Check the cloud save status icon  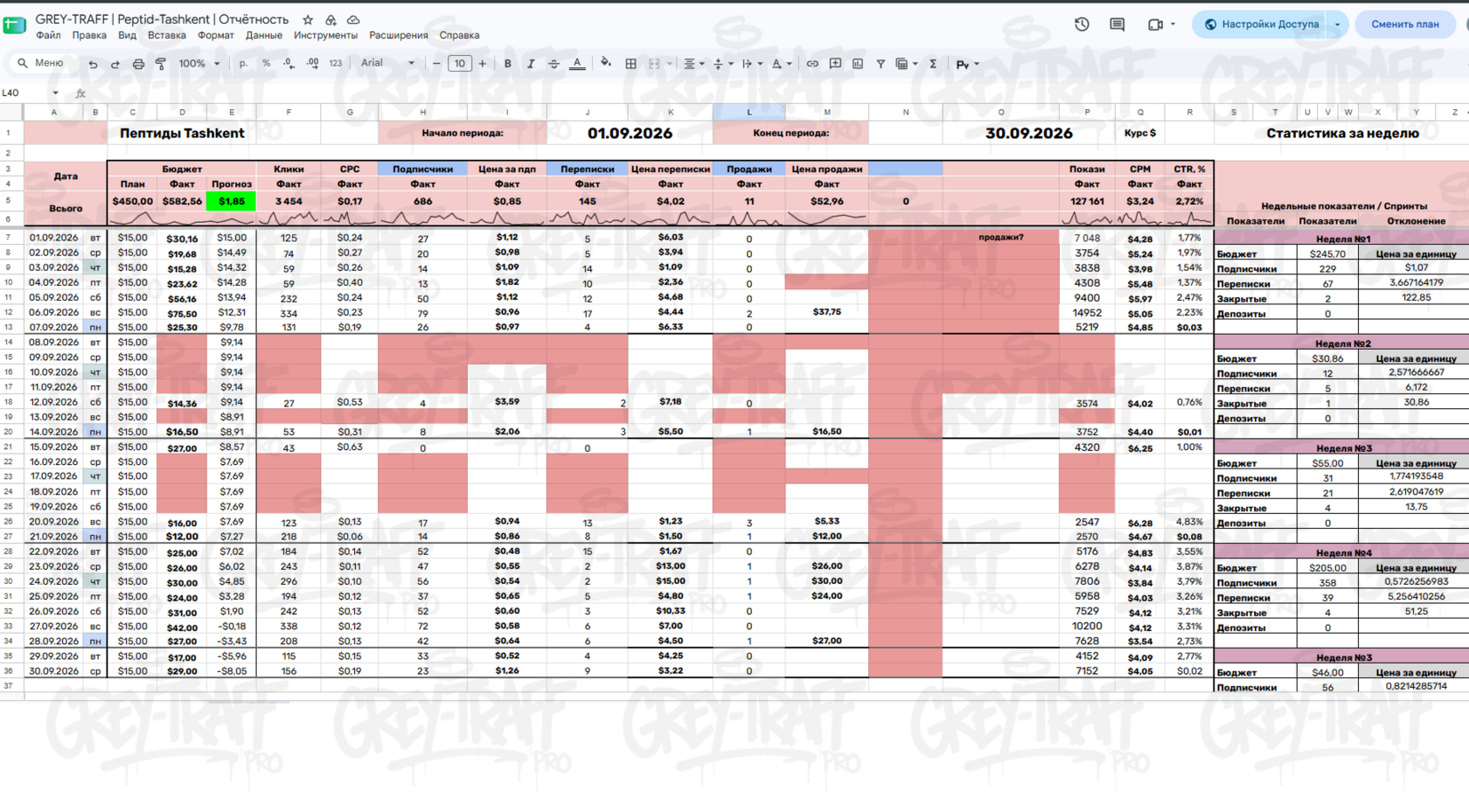353,20
